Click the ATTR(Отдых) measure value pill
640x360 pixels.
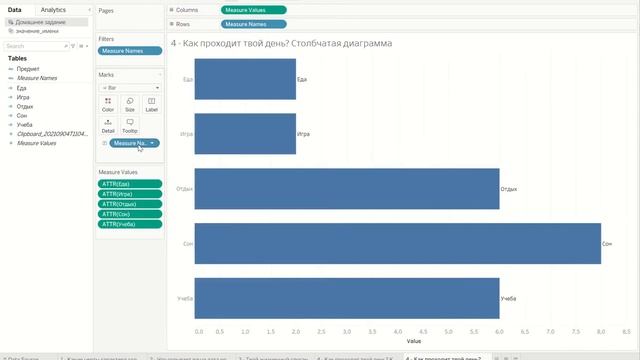click(130, 204)
